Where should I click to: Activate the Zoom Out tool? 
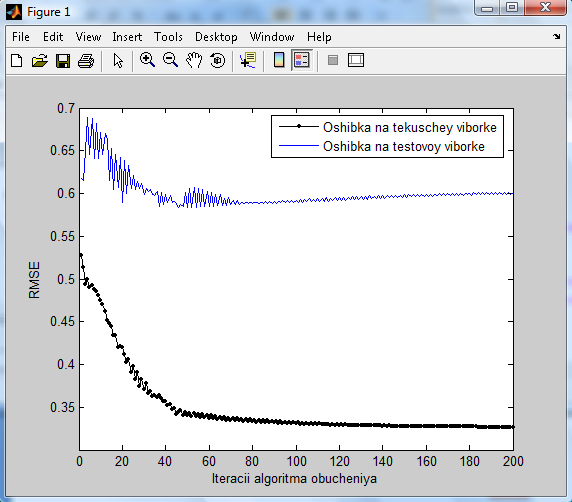point(170,60)
